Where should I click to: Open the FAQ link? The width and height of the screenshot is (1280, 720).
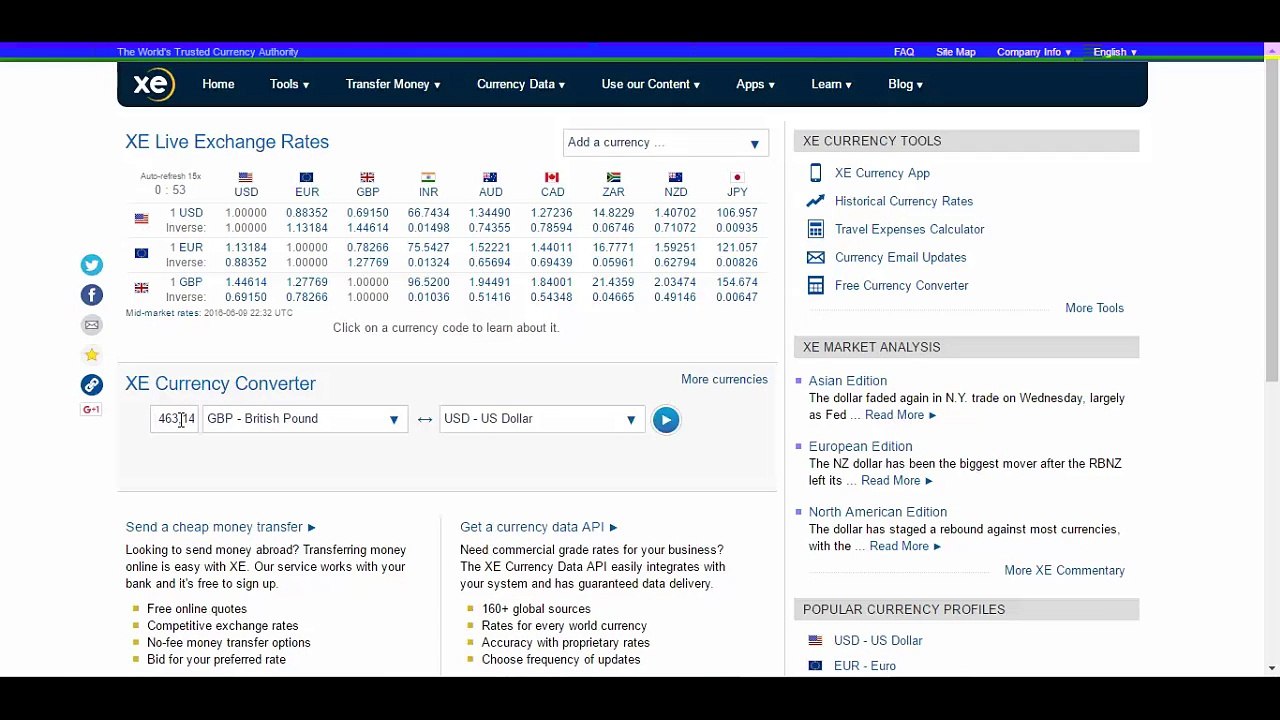point(904,52)
